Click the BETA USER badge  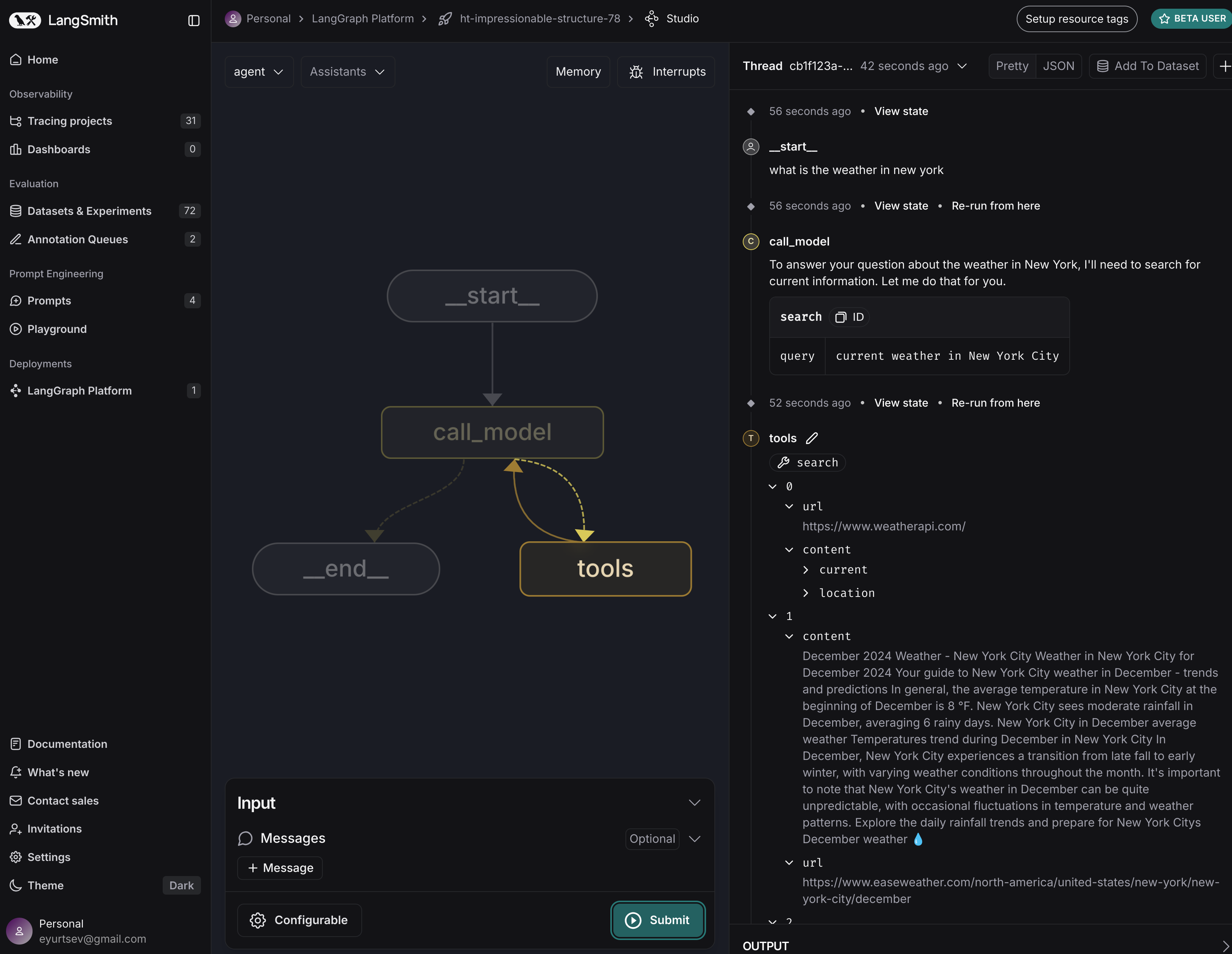1192,19
